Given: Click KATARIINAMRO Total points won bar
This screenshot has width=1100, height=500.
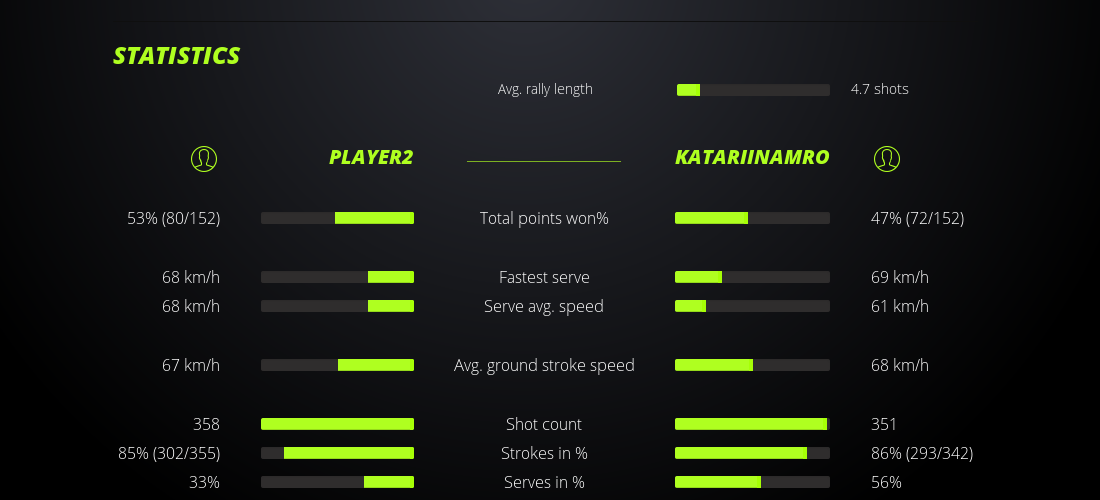Looking at the screenshot, I should (752, 218).
